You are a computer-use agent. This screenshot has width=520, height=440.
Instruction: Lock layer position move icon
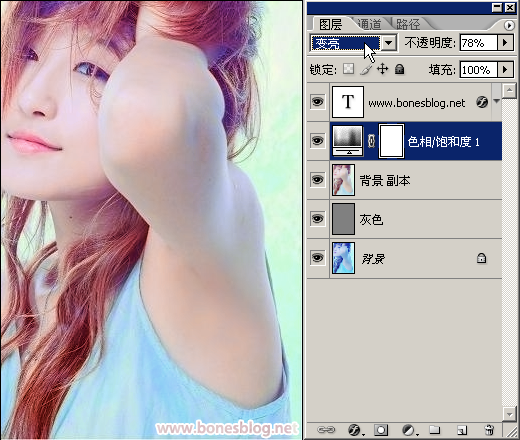382,69
